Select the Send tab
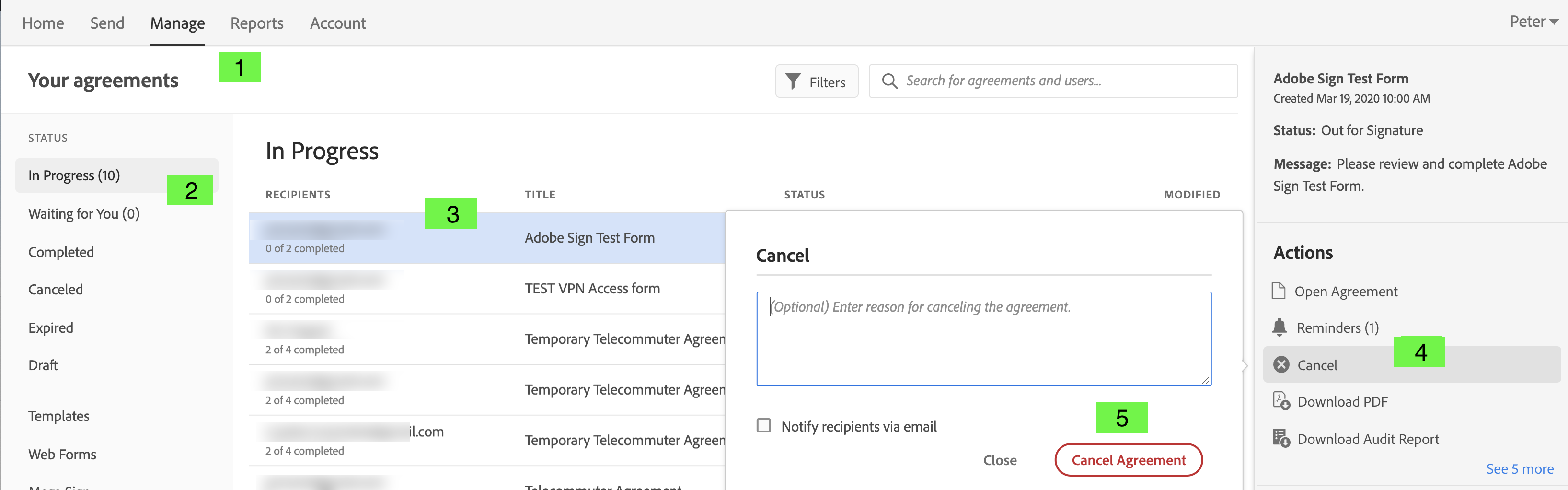The image size is (1568, 490). (x=106, y=23)
